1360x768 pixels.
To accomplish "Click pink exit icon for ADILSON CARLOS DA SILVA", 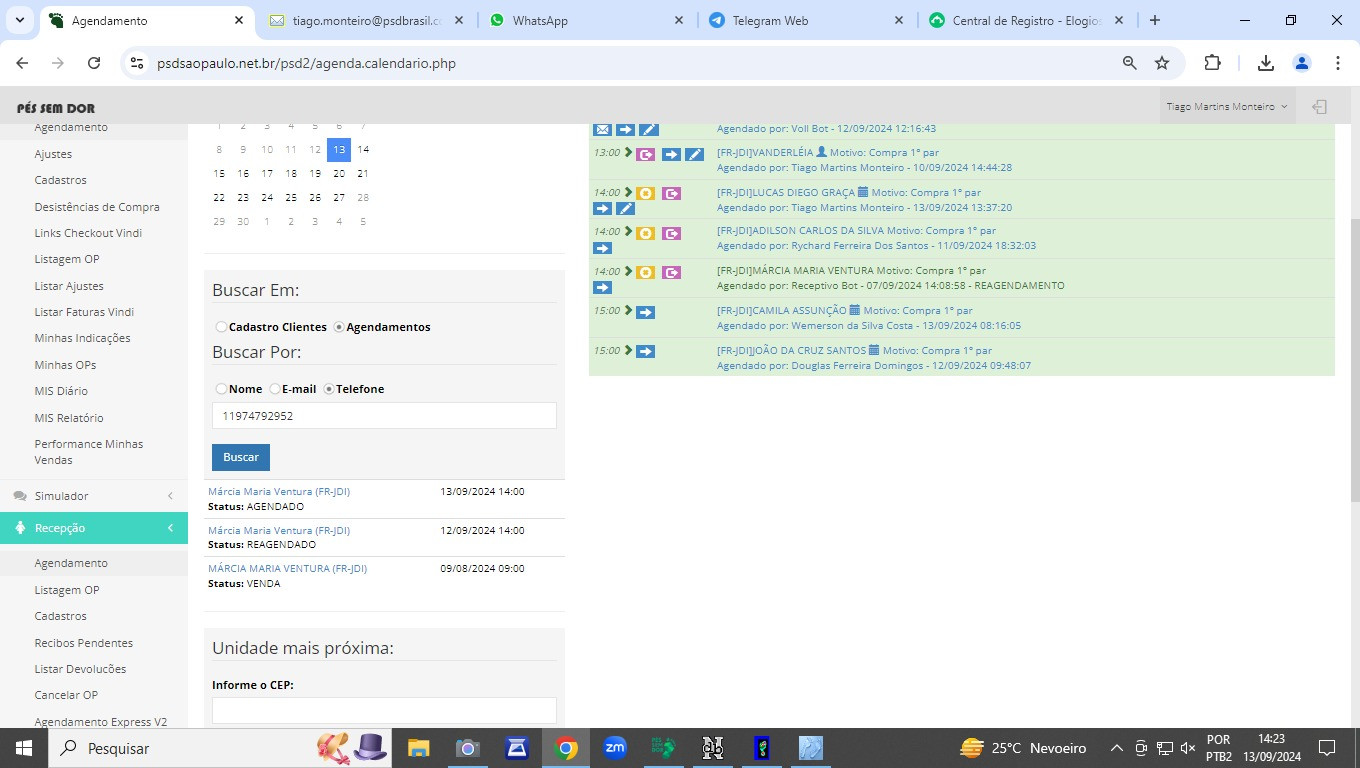I will pyautogui.click(x=671, y=233).
